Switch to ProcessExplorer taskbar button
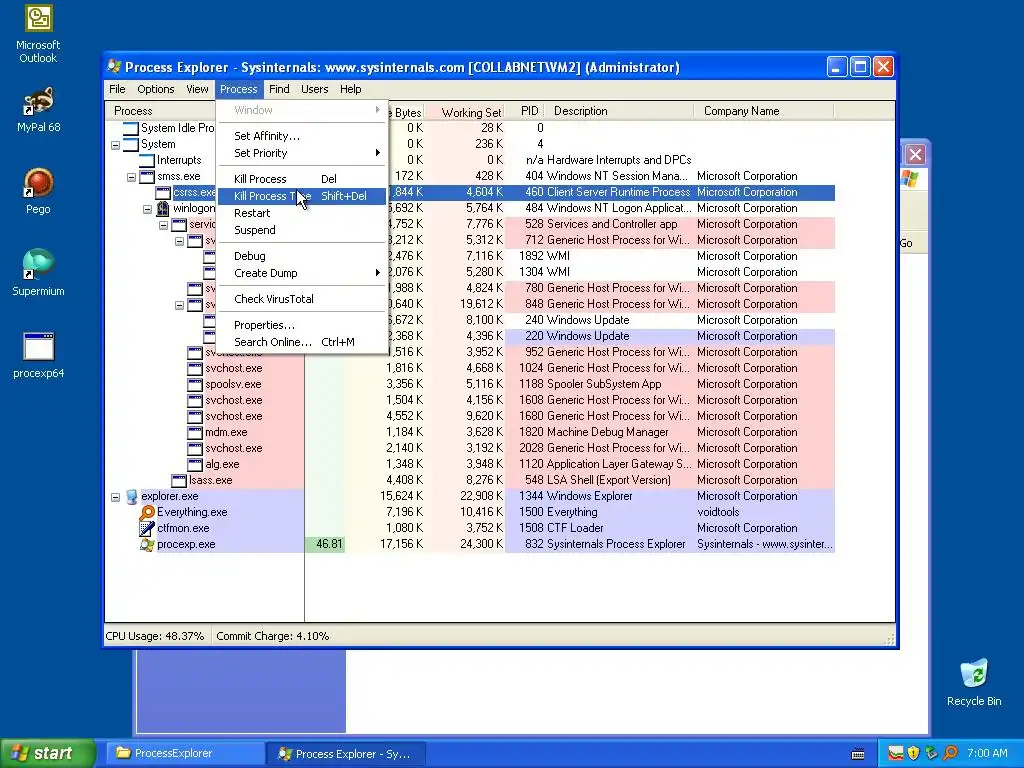Image resolution: width=1024 pixels, height=768 pixels. [186, 754]
